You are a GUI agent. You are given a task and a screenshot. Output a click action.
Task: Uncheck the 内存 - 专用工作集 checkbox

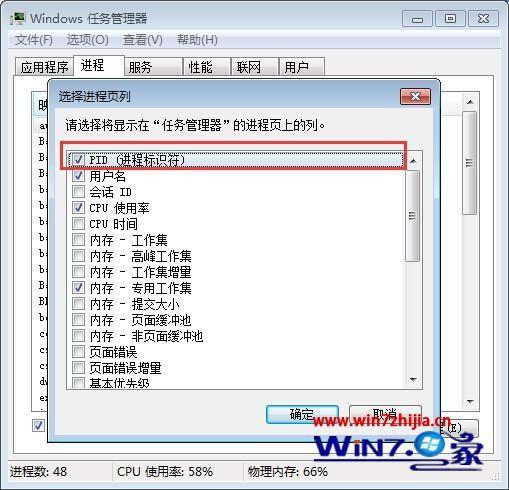point(78,287)
